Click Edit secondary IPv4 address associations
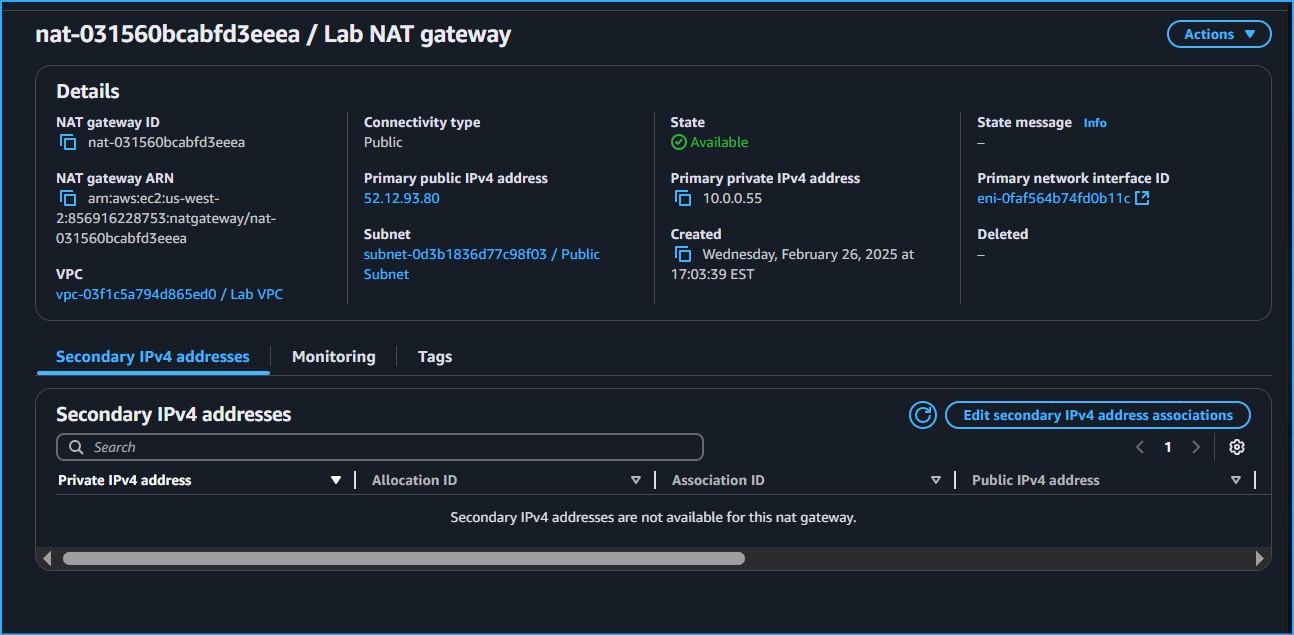 [1097, 415]
